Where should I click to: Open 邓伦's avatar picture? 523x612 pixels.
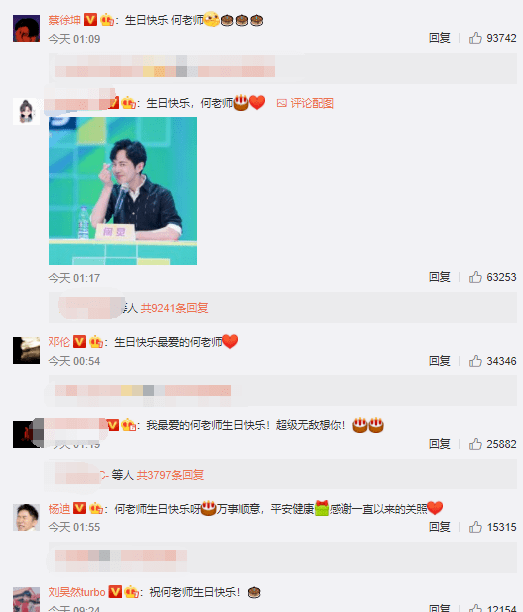[x=27, y=350]
